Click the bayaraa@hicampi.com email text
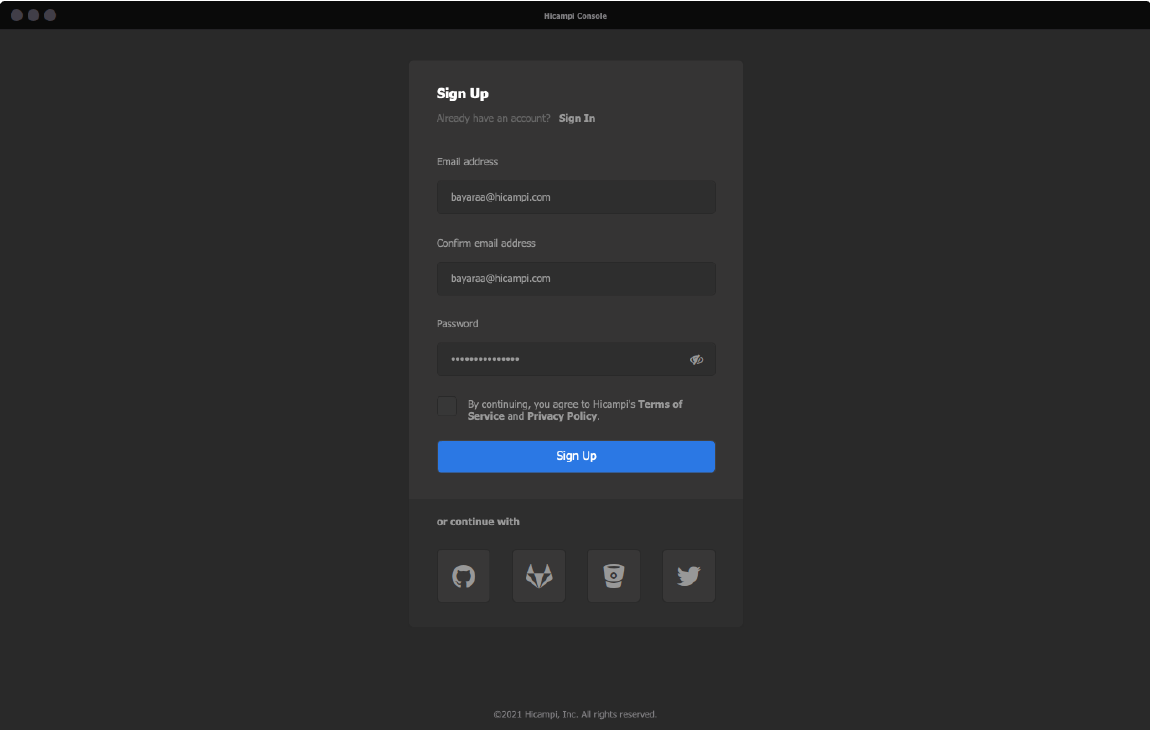The width and height of the screenshot is (1150, 730). (x=500, y=197)
